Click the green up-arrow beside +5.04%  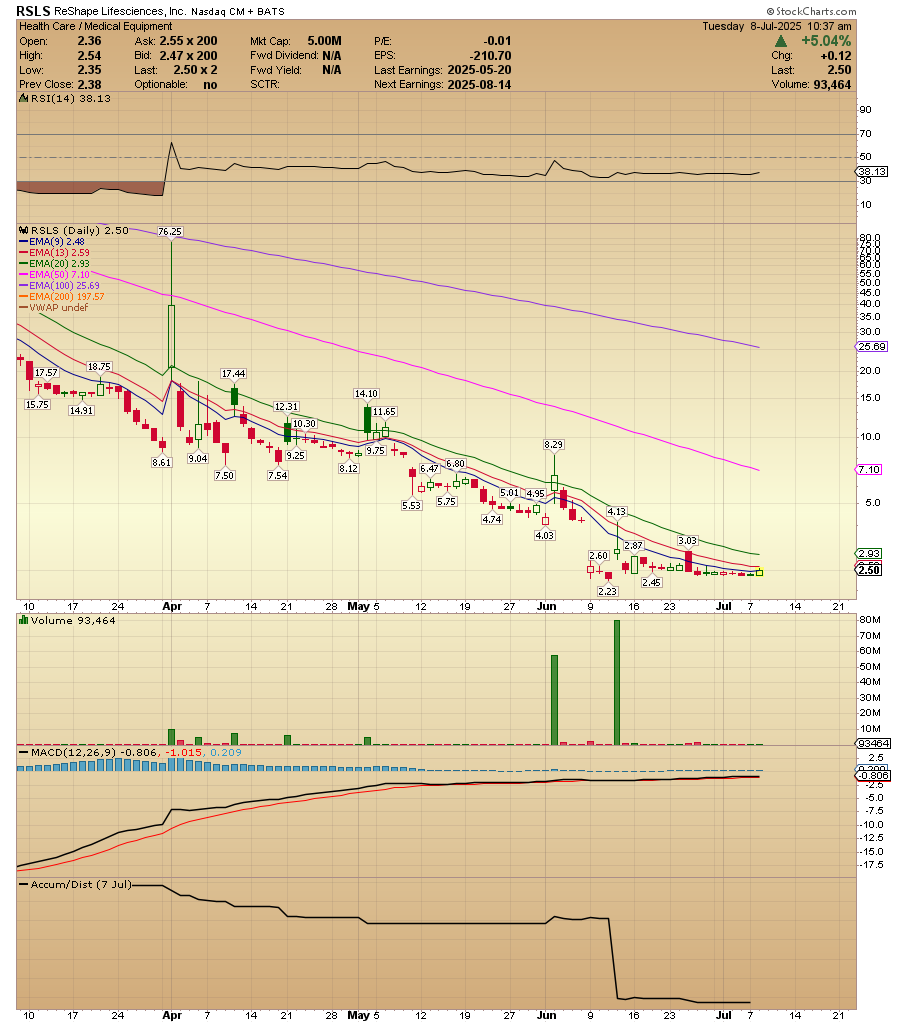point(780,41)
